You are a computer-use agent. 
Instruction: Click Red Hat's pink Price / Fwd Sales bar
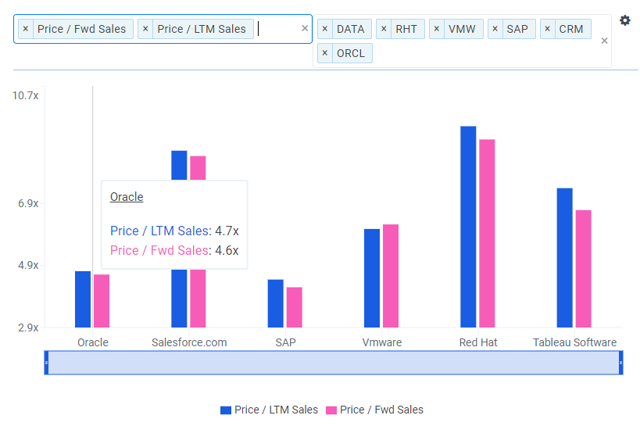click(487, 233)
